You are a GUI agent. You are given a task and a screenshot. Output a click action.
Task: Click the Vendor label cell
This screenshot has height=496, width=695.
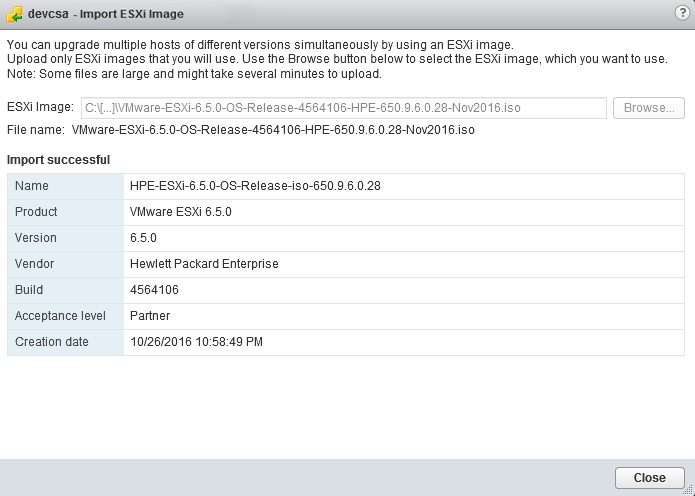66,264
